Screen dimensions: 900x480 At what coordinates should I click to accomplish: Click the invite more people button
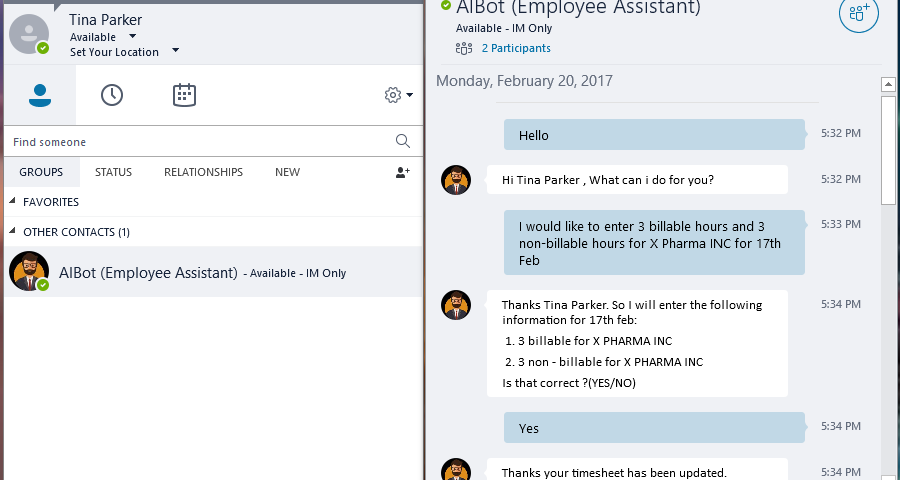point(859,13)
